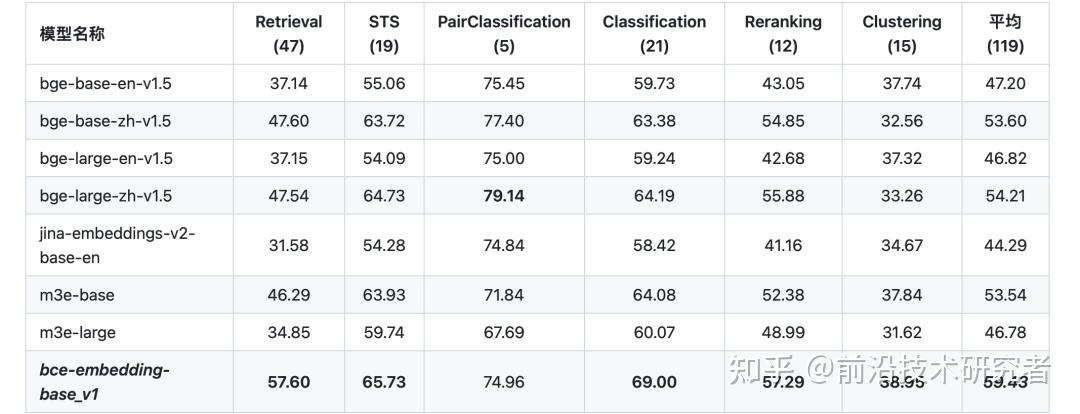The width and height of the screenshot is (1080, 414).
Task: Click the bold 69.00 Classification score
Action: [x=654, y=382]
